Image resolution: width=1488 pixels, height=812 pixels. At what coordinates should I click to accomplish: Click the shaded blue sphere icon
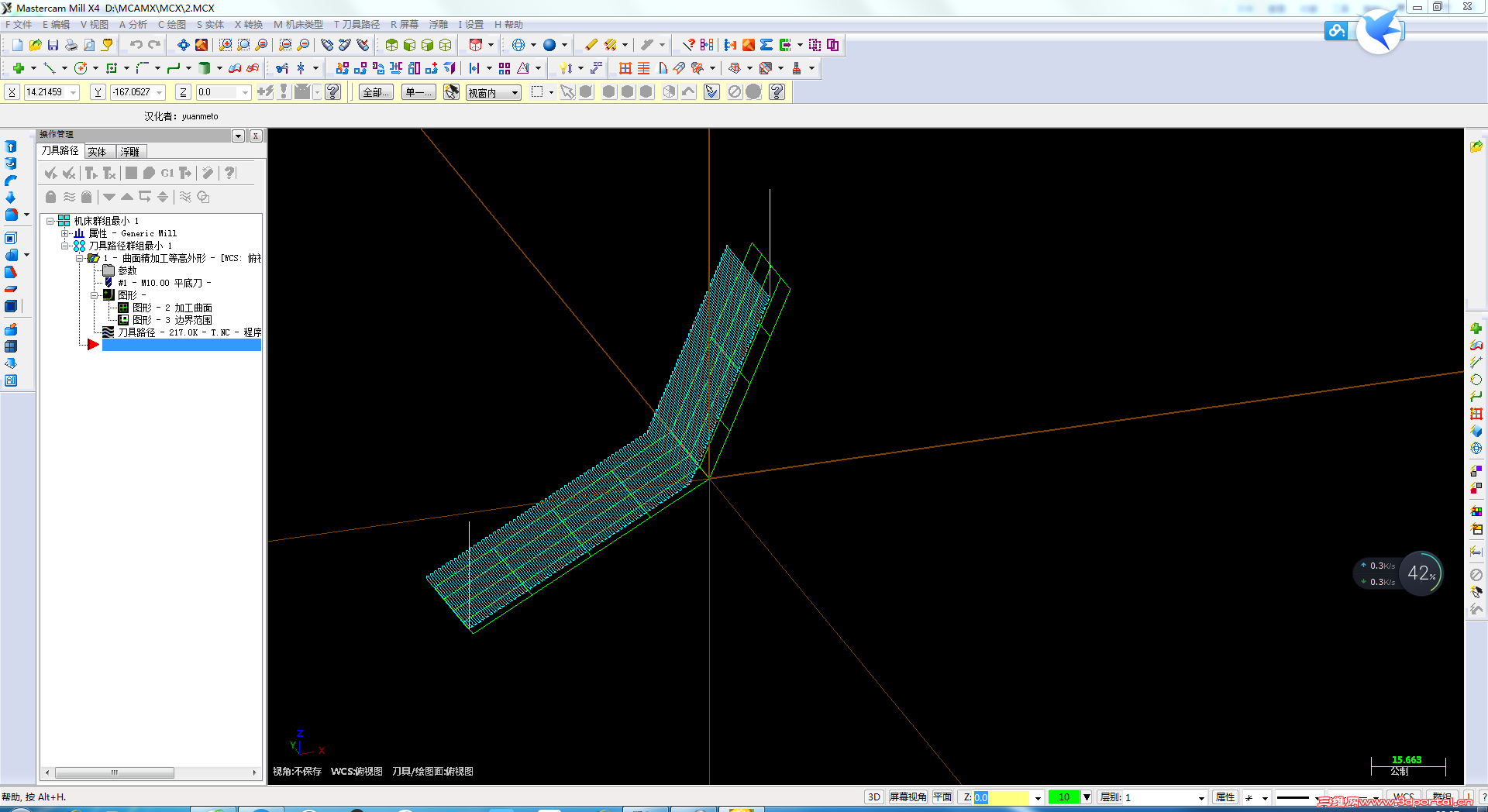point(549,45)
